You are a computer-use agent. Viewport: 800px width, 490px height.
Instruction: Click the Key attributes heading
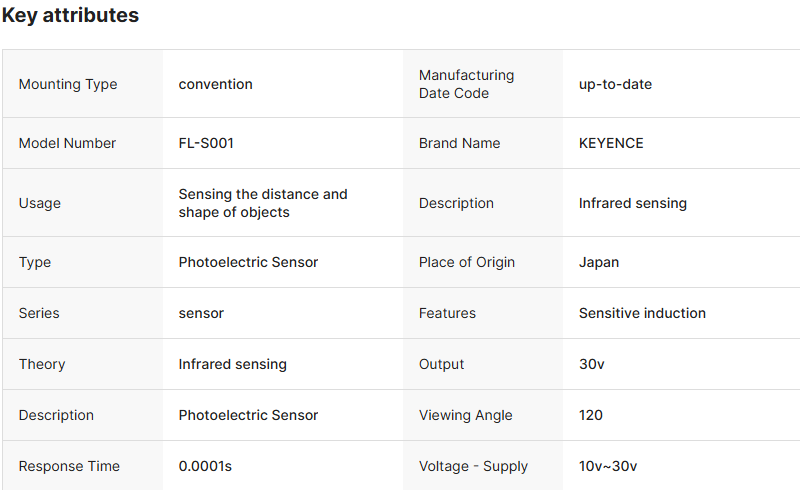pyautogui.click(x=70, y=16)
